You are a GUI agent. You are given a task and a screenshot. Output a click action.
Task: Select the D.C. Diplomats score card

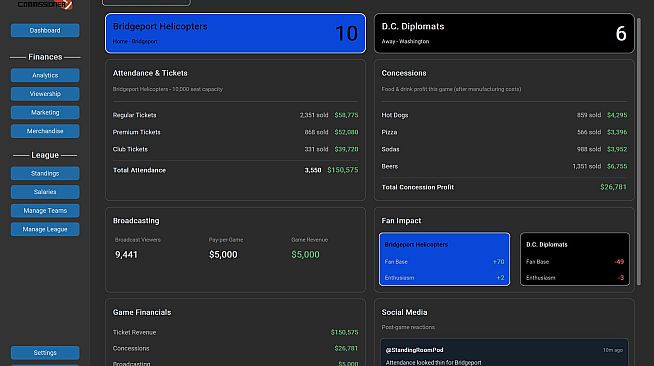tap(504, 33)
